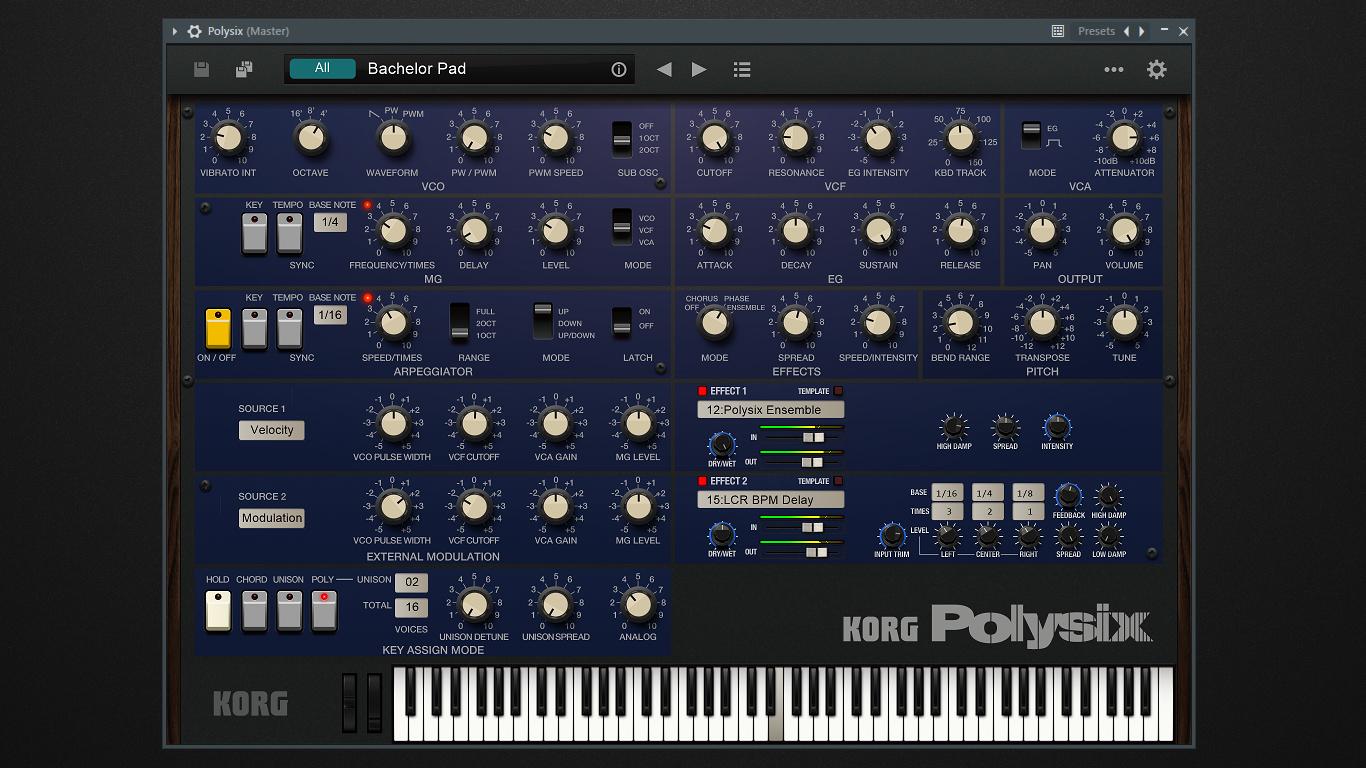This screenshot has height=768, width=1366.
Task: Click the Bachelor Pad preset name
Action: tap(417, 68)
